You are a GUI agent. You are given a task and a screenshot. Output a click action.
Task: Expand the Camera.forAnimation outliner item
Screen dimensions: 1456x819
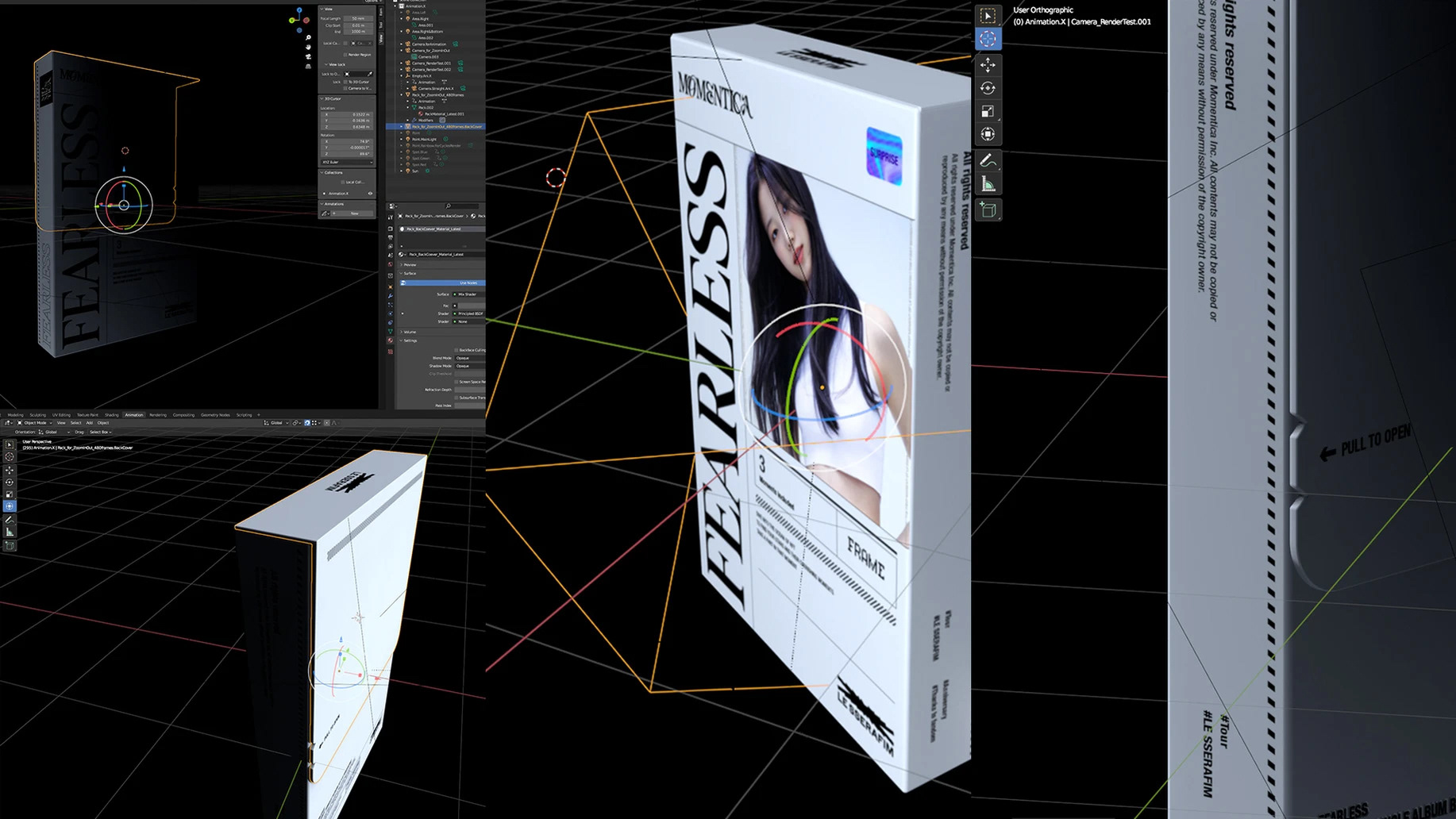401,44
